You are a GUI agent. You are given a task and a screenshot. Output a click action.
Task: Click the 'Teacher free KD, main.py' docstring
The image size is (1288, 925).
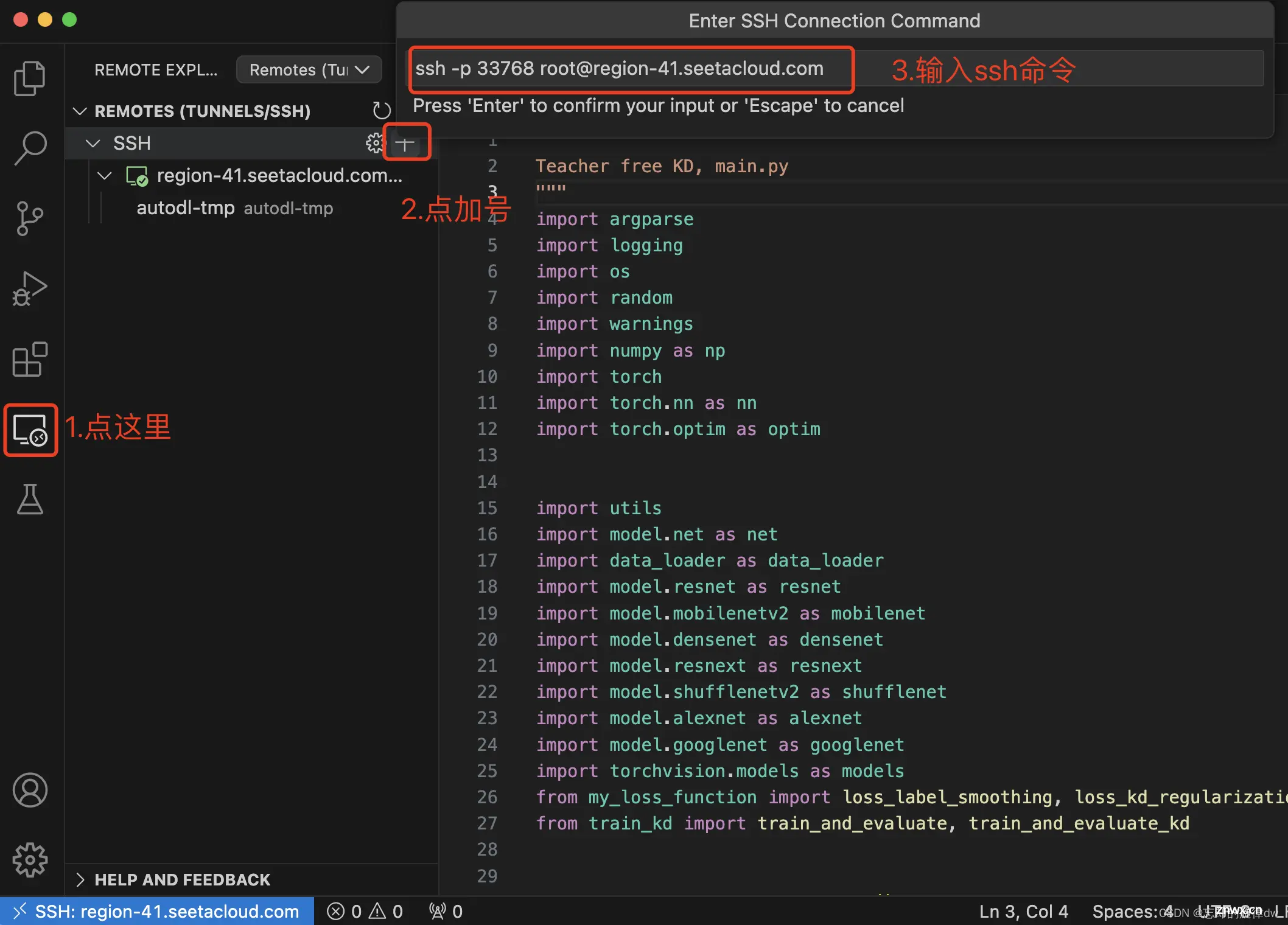point(662,166)
